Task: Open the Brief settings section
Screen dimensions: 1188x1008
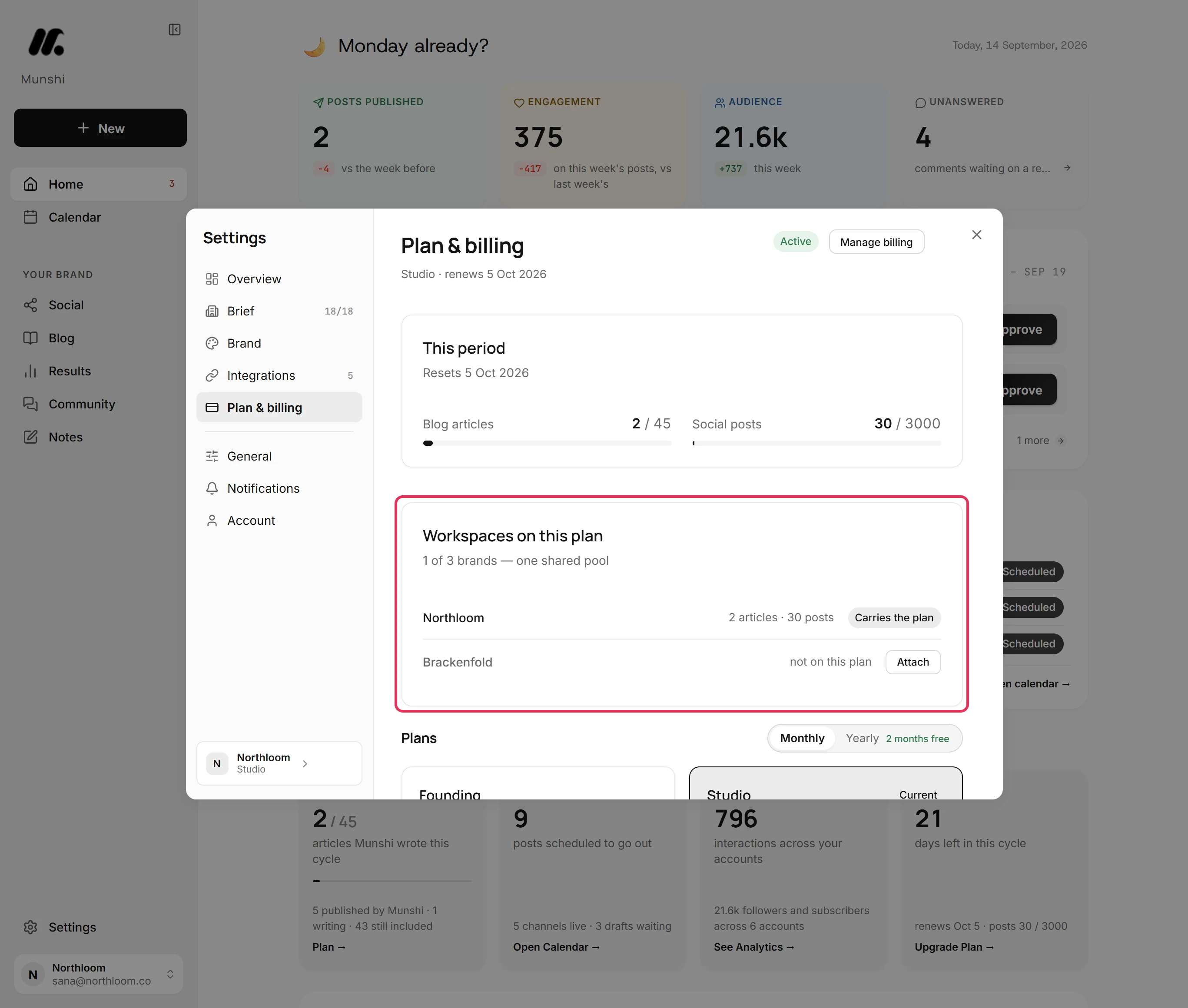Action: [279, 311]
